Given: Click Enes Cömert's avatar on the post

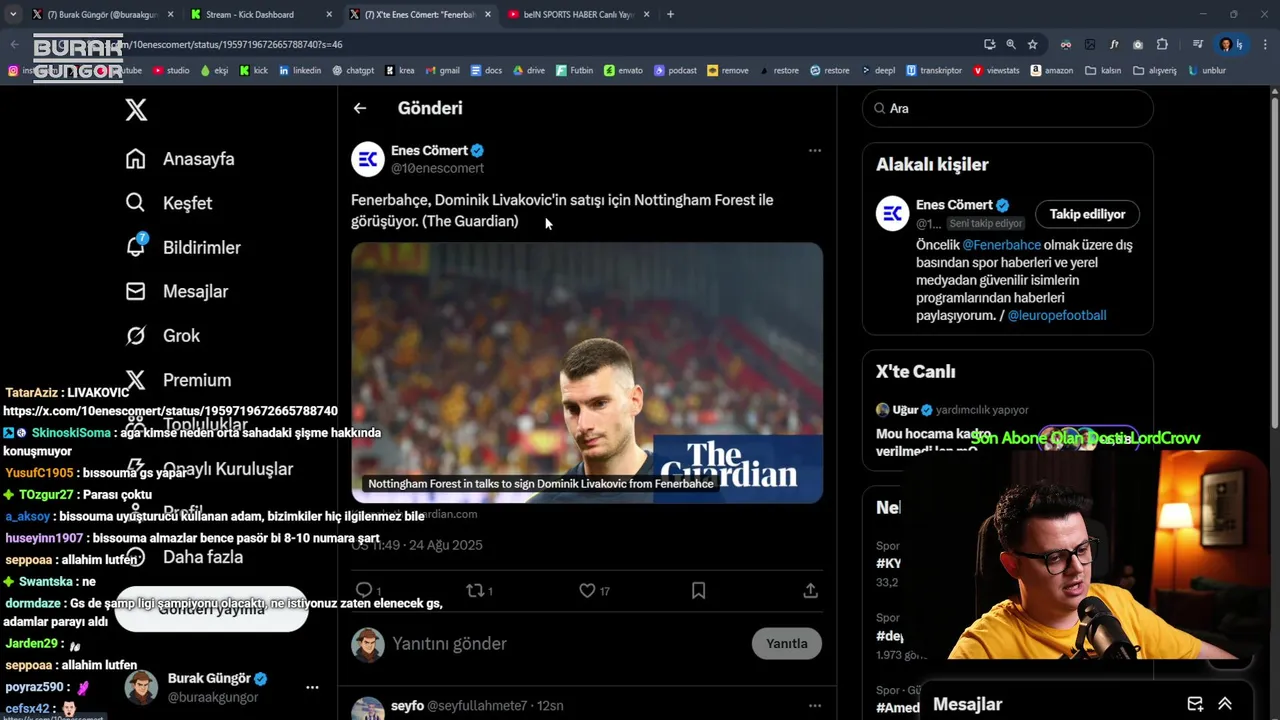Looking at the screenshot, I should click(x=368, y=159).
